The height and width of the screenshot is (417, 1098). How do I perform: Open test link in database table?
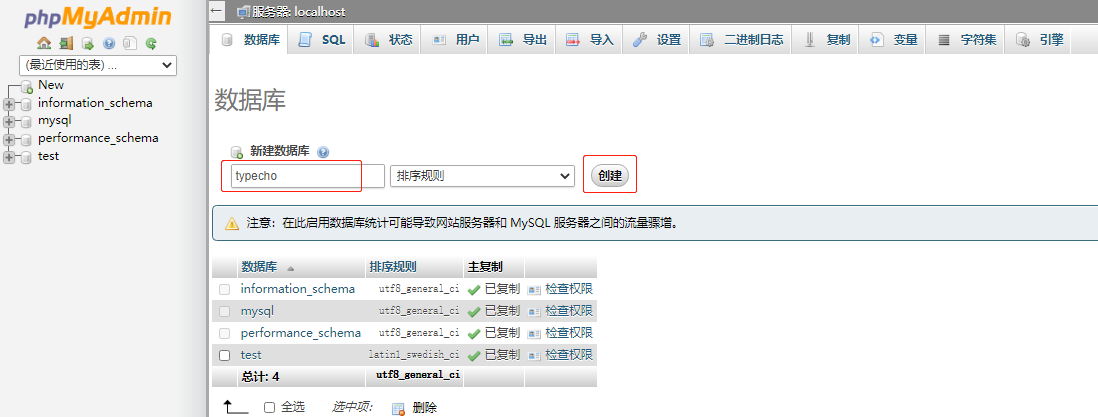[251, 355]
